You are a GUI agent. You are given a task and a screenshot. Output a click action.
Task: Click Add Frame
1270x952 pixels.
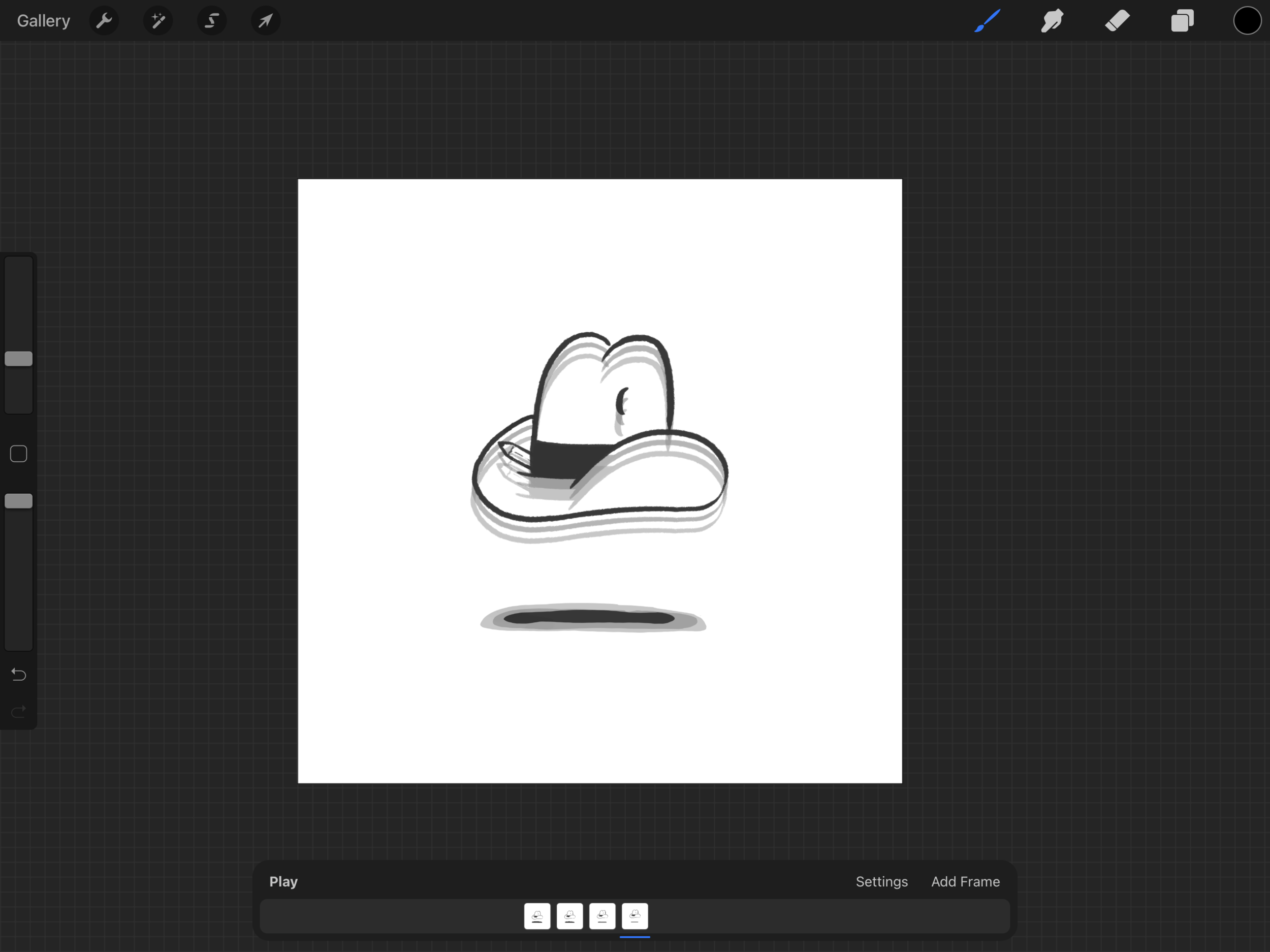point(965,881)
